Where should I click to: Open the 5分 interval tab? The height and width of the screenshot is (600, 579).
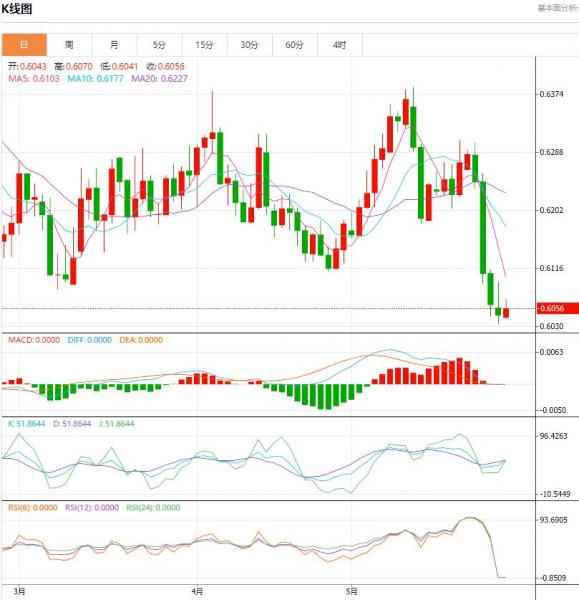click(x=160, y=45)
